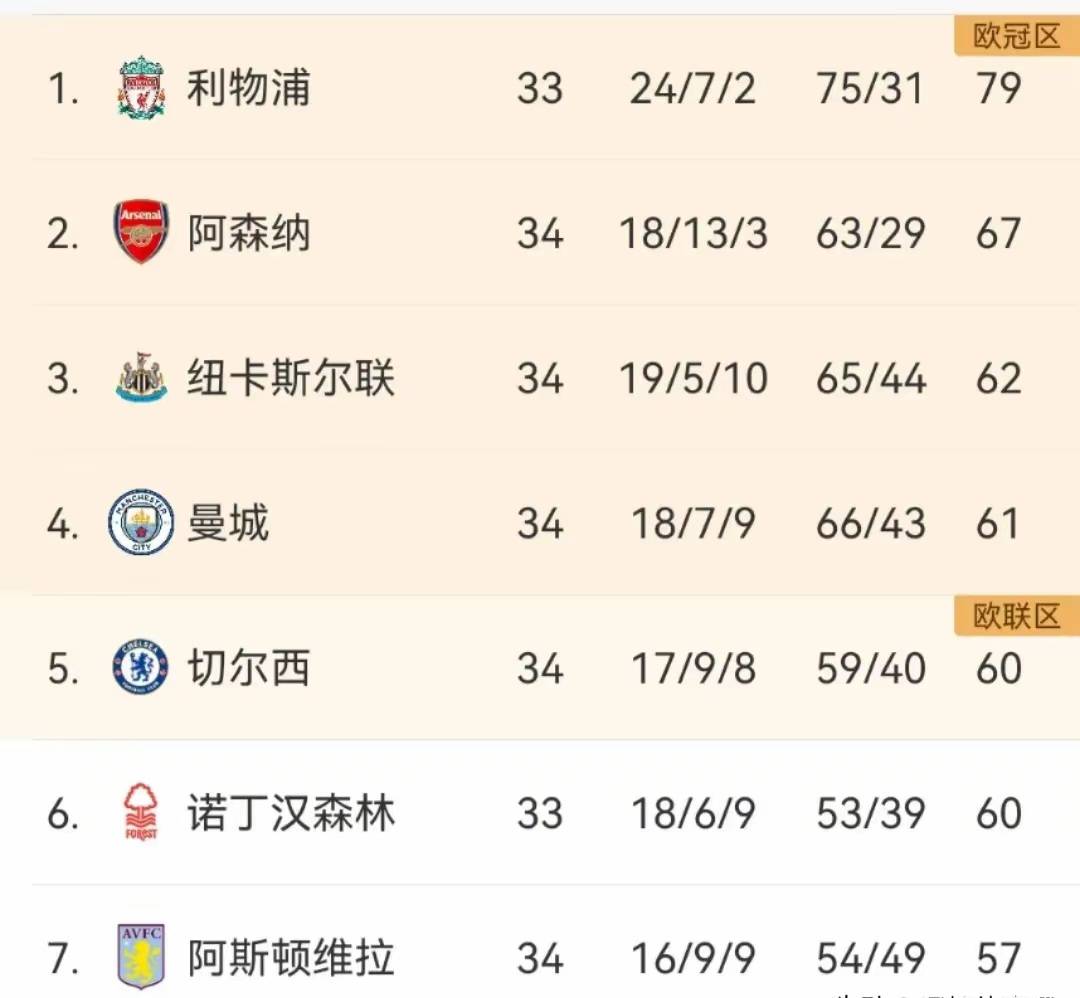Click the Liverpool club crest
The height and width of the screenshot is (998, 1080).
point(140,88)
